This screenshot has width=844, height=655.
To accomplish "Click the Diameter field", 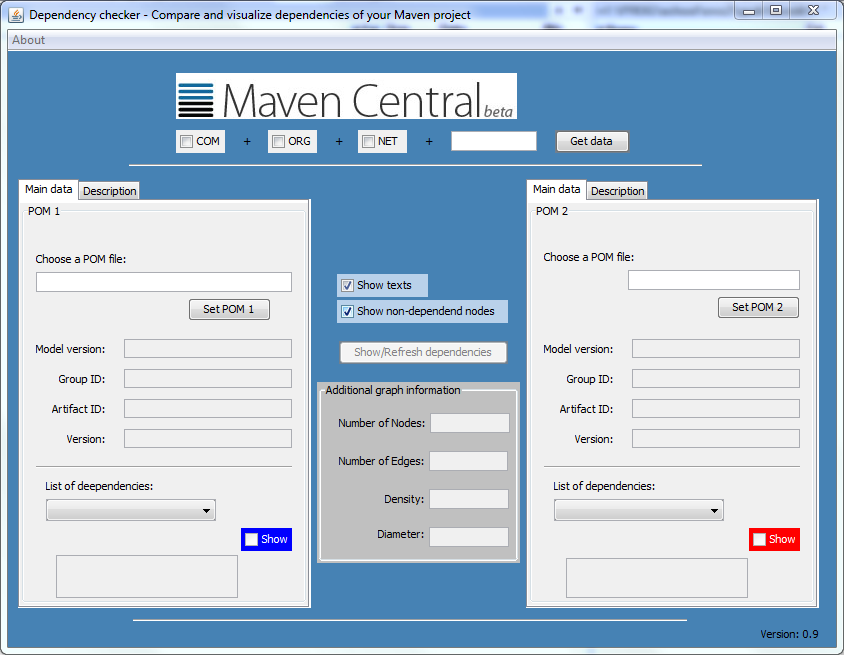I will point(469,537).
